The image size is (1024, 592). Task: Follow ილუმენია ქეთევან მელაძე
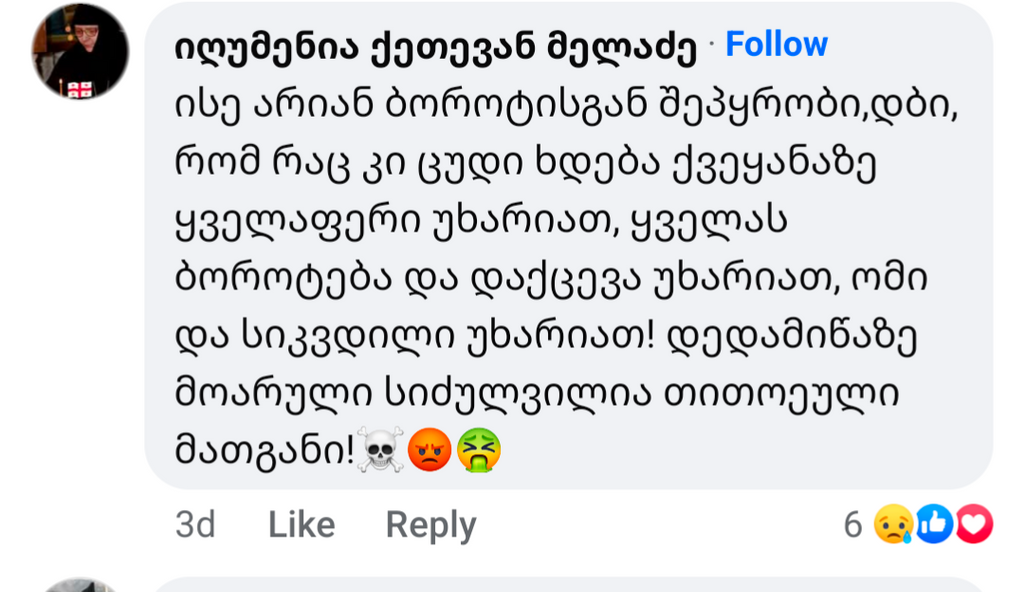click(776, 44)
